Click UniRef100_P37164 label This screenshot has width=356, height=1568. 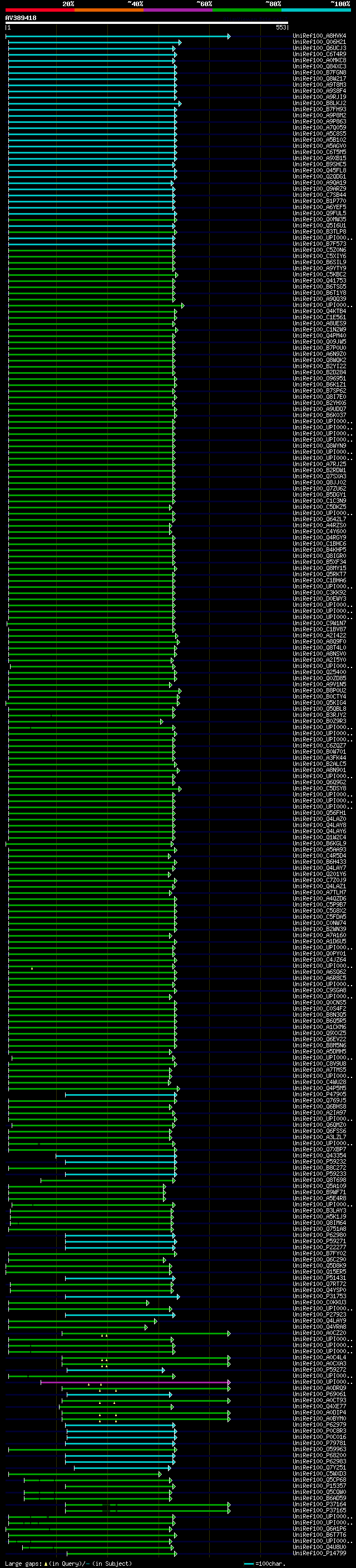pyautogui.click(x=319, y=1505)
